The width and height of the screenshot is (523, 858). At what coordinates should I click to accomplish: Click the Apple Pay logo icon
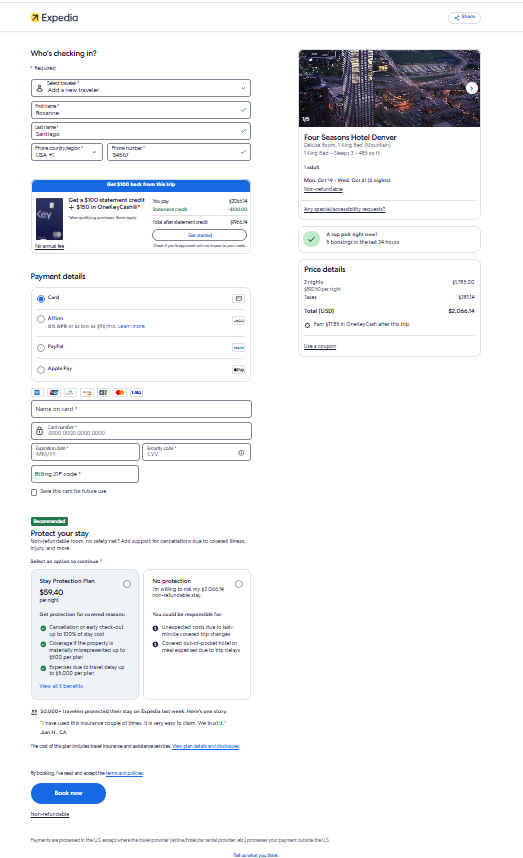(239, 369)
